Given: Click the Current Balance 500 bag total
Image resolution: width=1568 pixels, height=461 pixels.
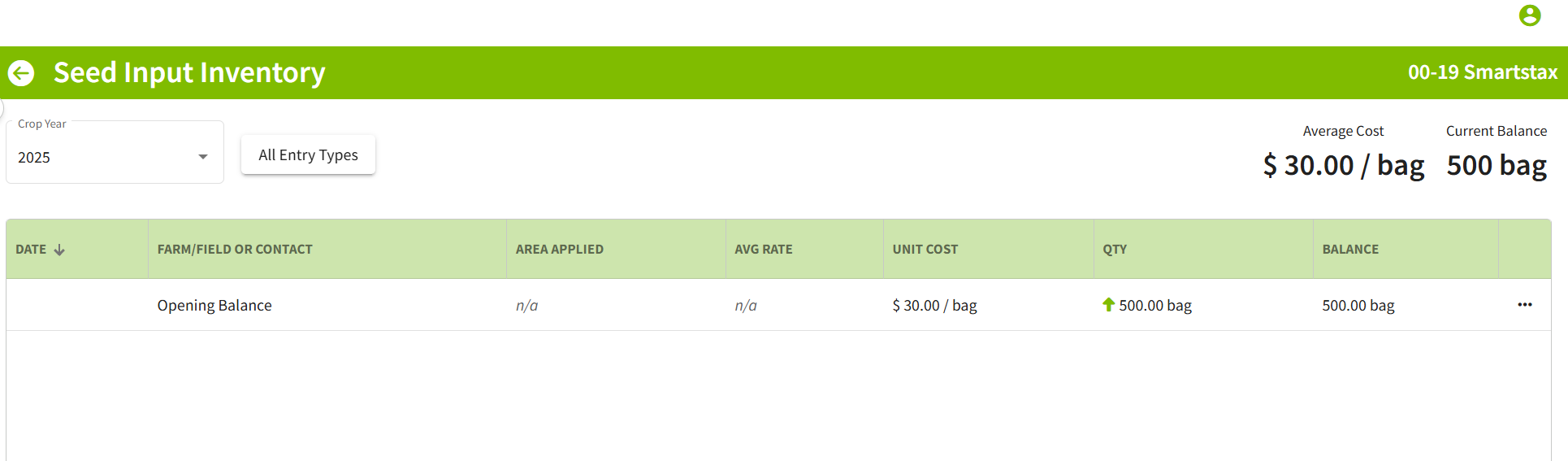Looking at the screenshot, I should [x=1496, y=166].
